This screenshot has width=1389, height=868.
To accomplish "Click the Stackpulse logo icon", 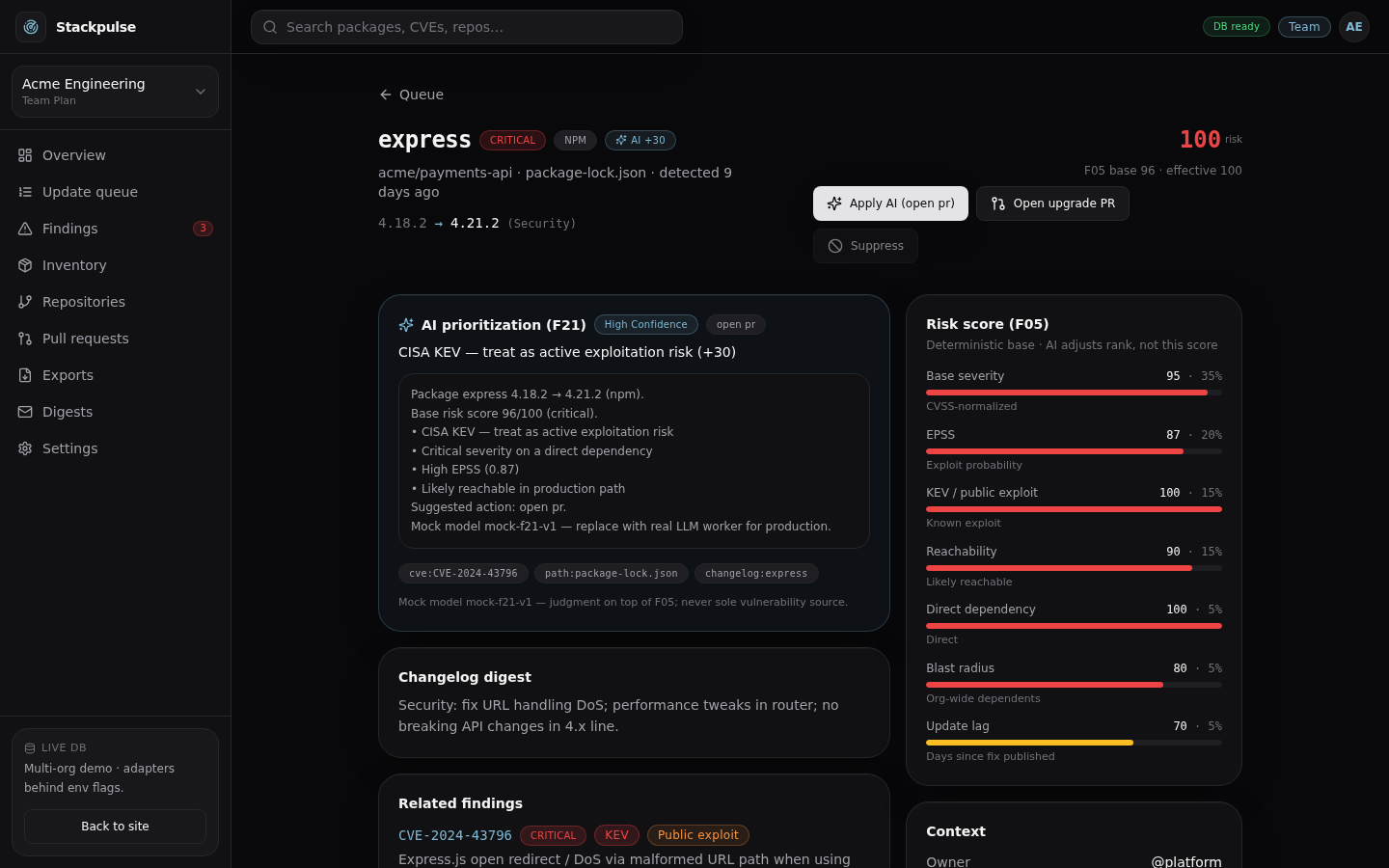I will point(31,27).
